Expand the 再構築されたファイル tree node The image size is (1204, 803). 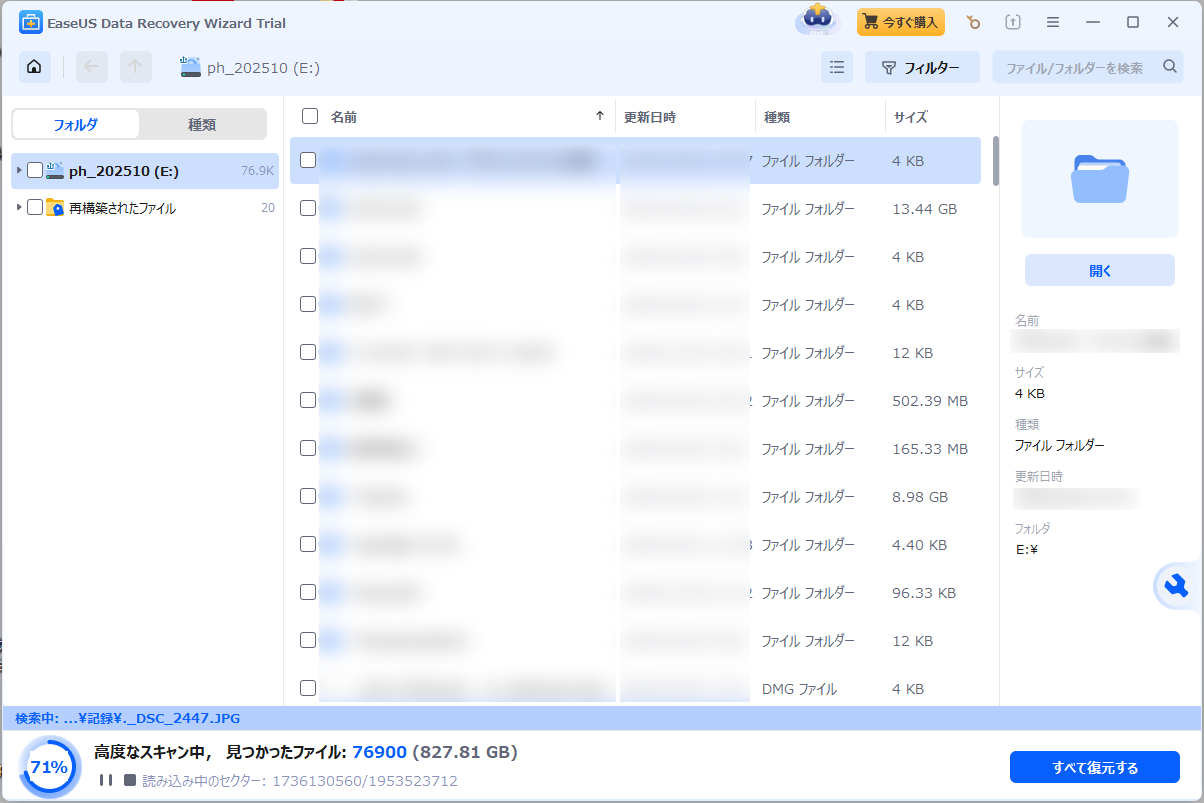point(19,208)
